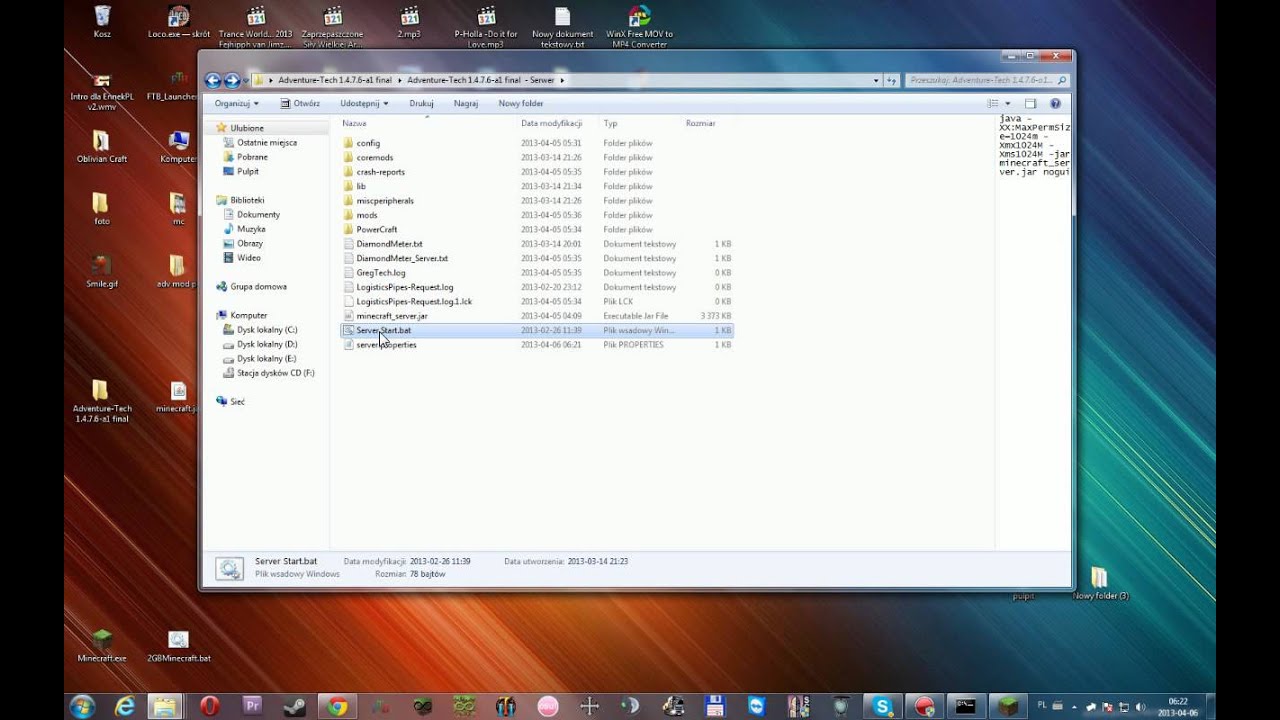1280x720 pixels.
Task: Change view with the view icon
Action: pyautogui.click(x=993, y=103)
